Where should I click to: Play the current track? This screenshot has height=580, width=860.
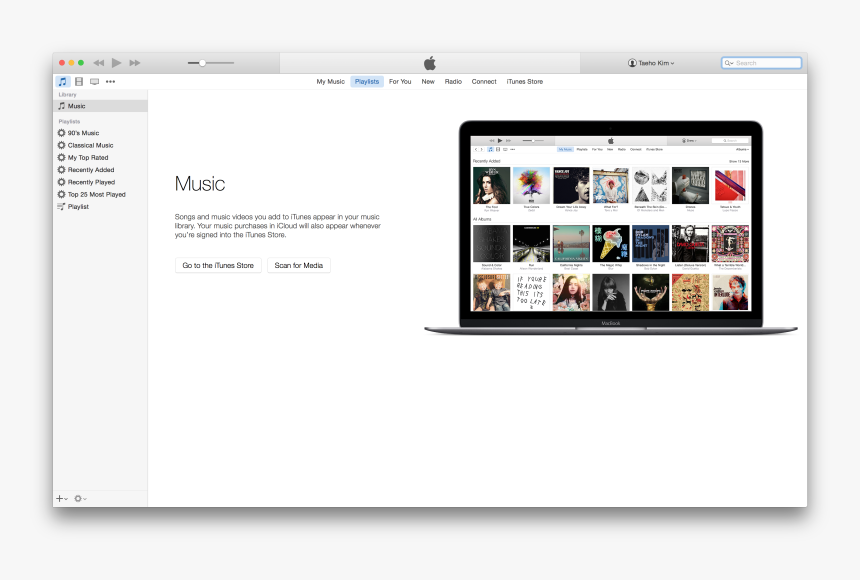pyautogui.click(x=116, y=62)
